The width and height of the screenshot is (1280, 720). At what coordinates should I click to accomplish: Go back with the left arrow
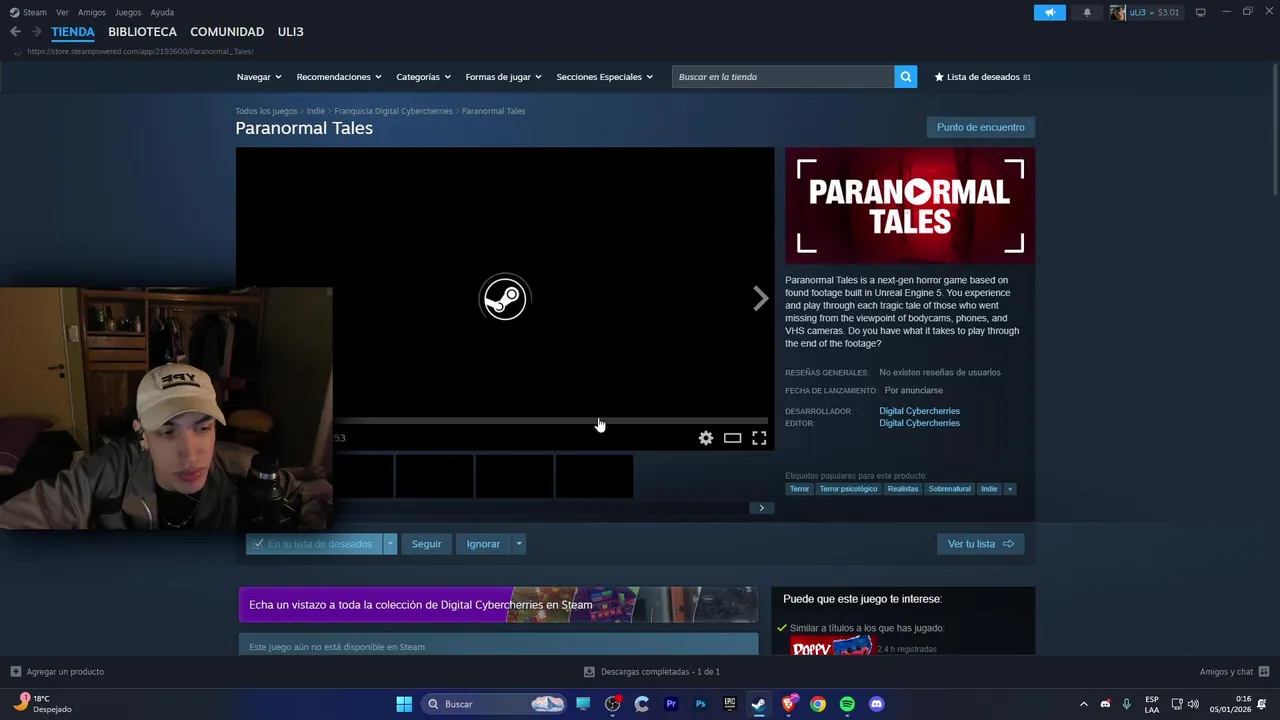coord(15,32)
